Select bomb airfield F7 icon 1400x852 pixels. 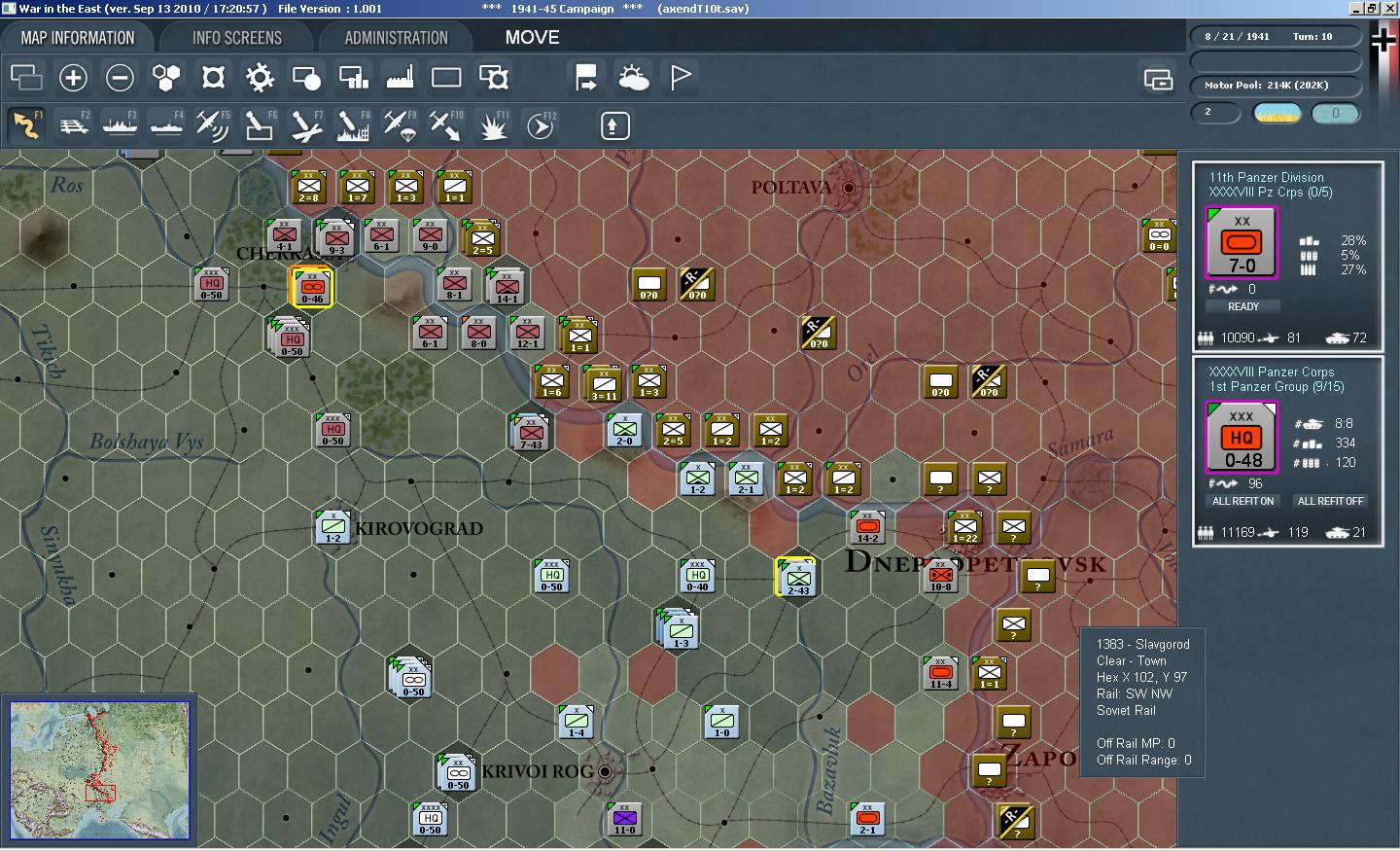[306, 125]
